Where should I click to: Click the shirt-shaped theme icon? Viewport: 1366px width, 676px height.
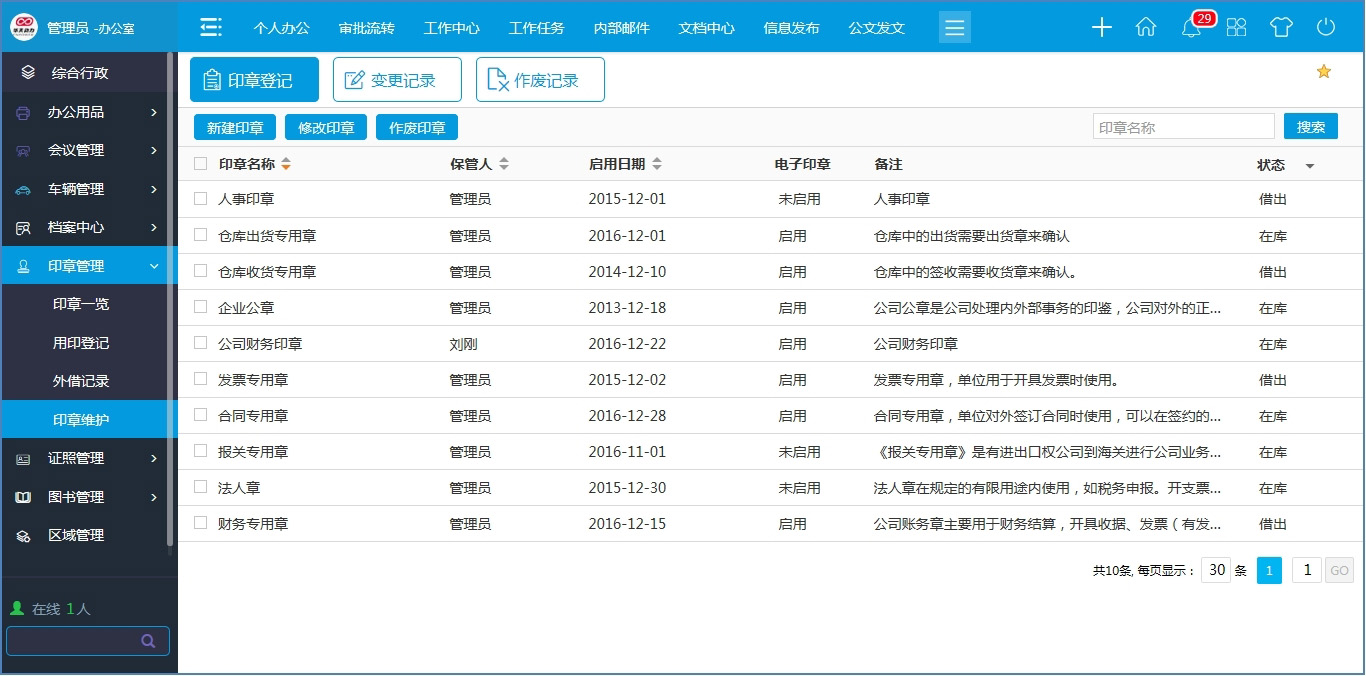pos(1281,28)
